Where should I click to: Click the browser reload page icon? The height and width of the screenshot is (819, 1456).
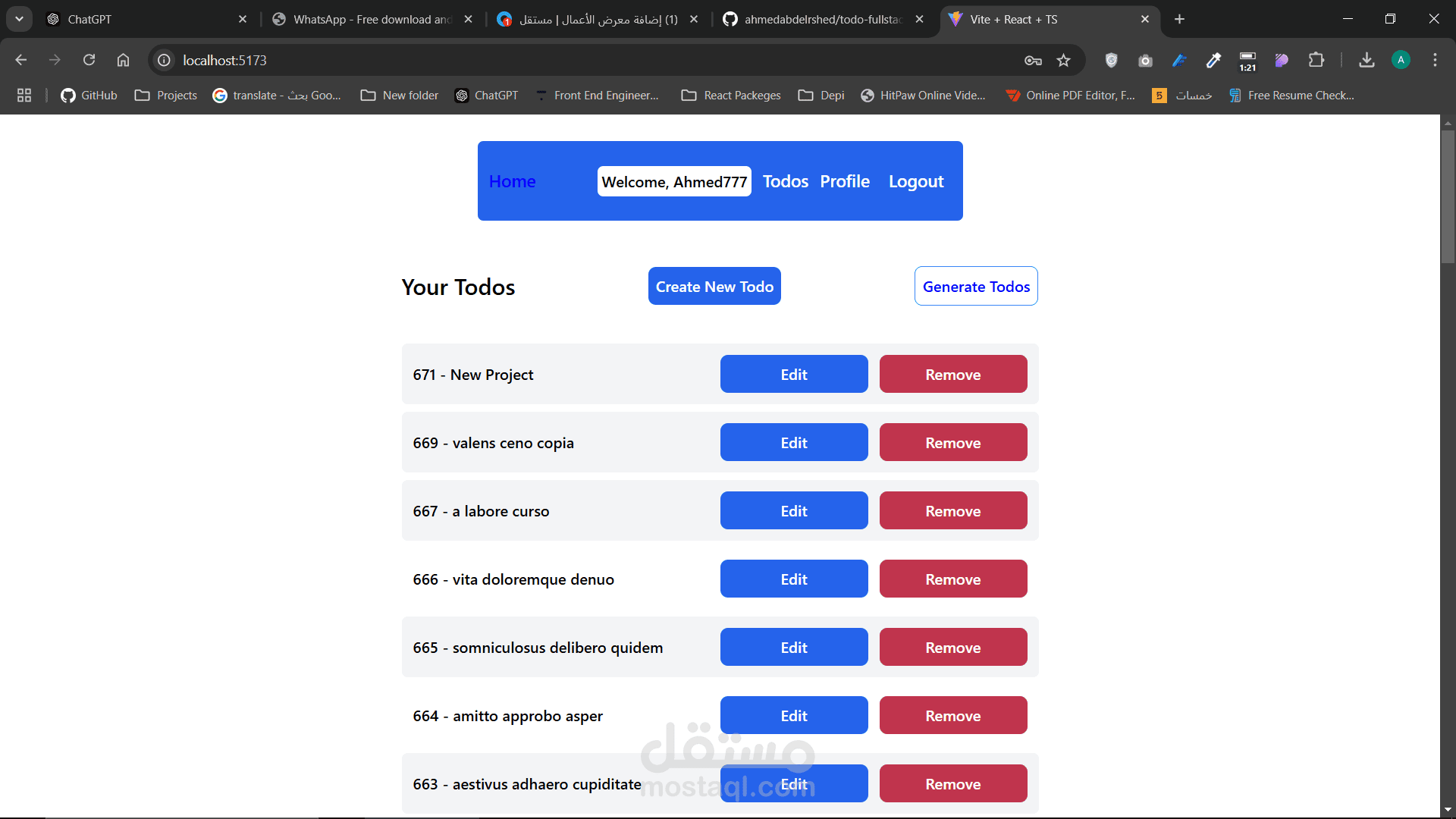(x=89, y=60)
